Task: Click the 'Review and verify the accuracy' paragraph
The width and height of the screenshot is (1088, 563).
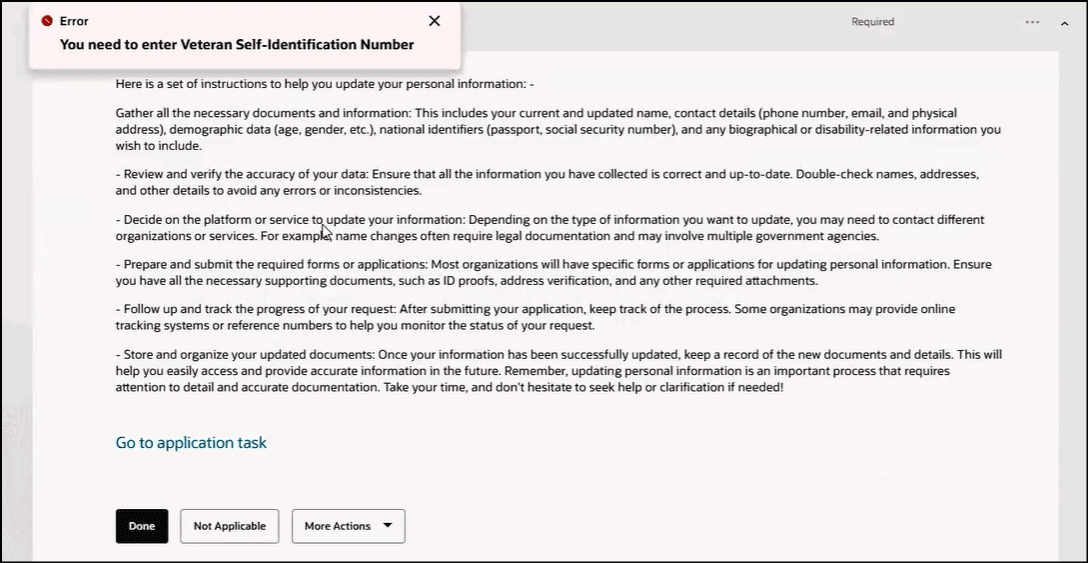Action: tap(546, 182)
